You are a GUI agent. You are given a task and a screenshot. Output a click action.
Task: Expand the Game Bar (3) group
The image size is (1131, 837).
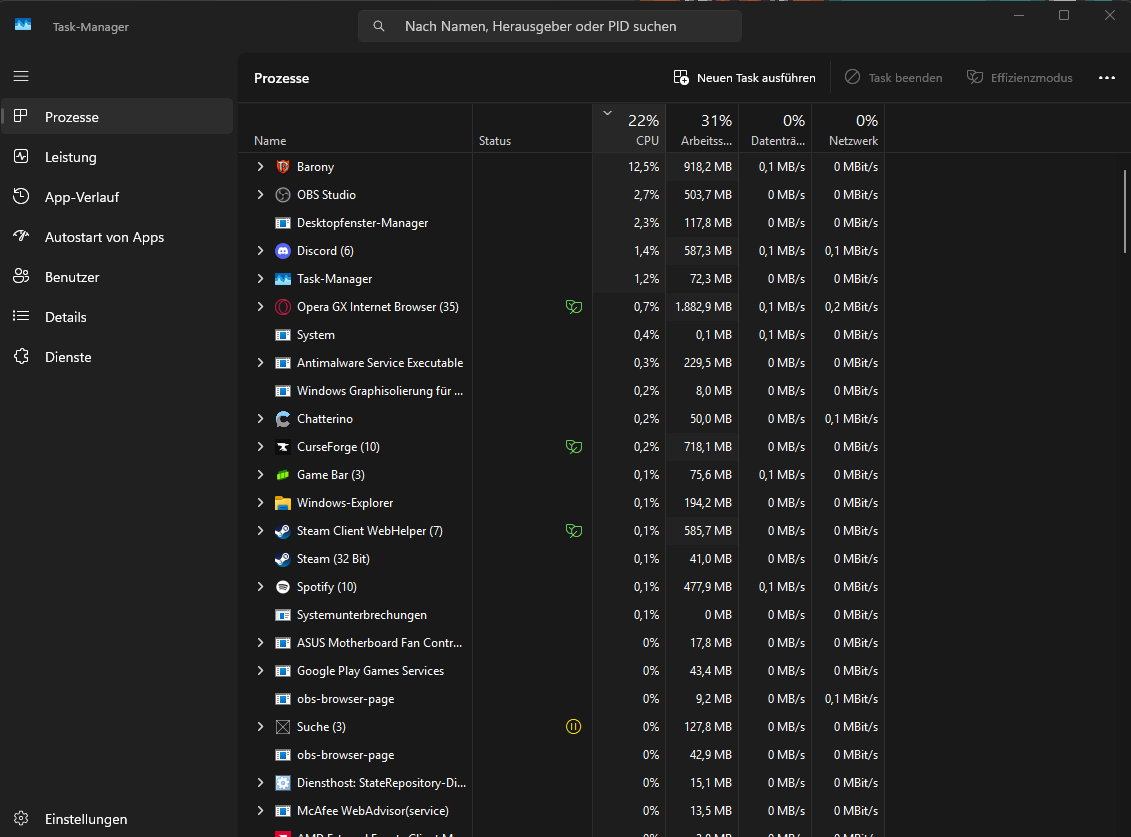click(260, 475)
